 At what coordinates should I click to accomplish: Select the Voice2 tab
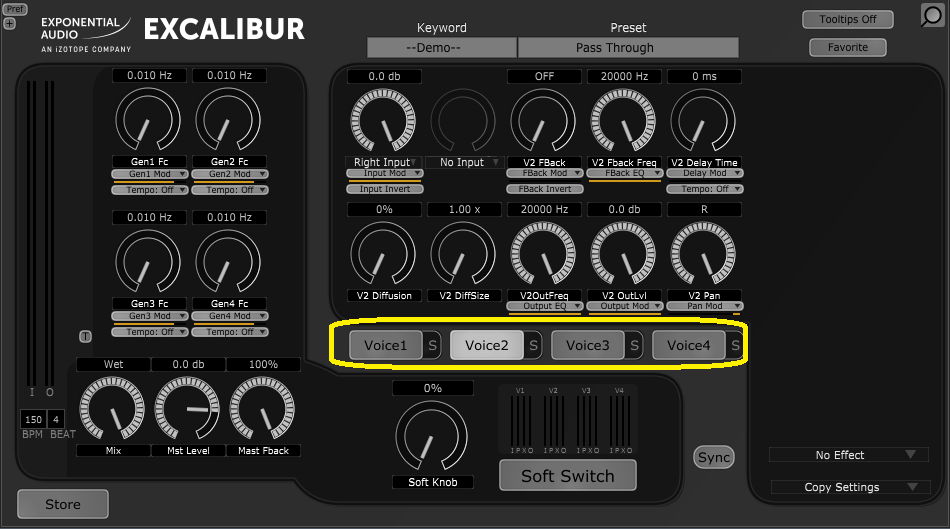pyautogui.click(x=487, y=345)
